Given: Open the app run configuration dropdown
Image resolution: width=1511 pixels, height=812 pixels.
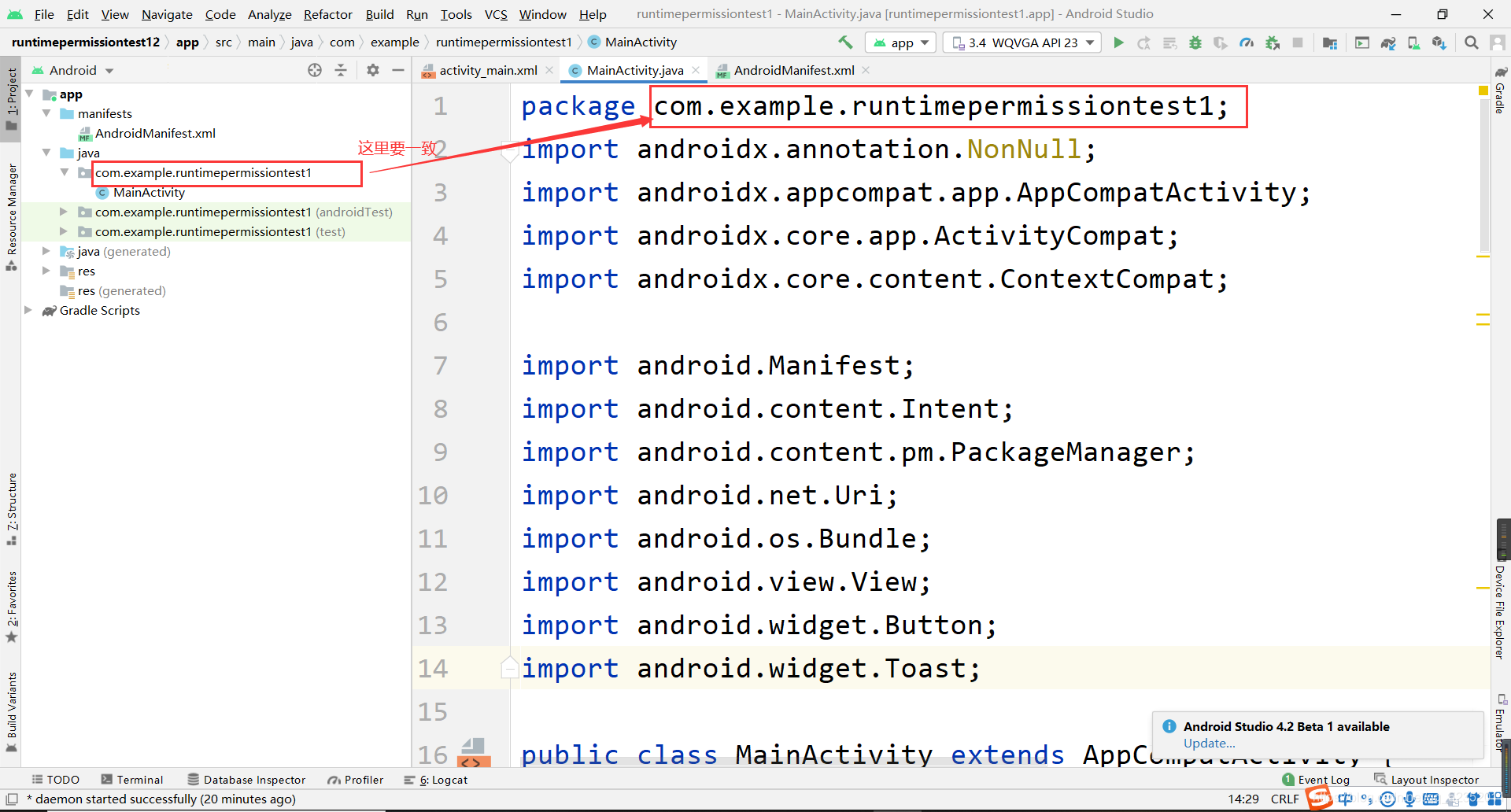Looking at the screenshot, I should click(900, 42).
